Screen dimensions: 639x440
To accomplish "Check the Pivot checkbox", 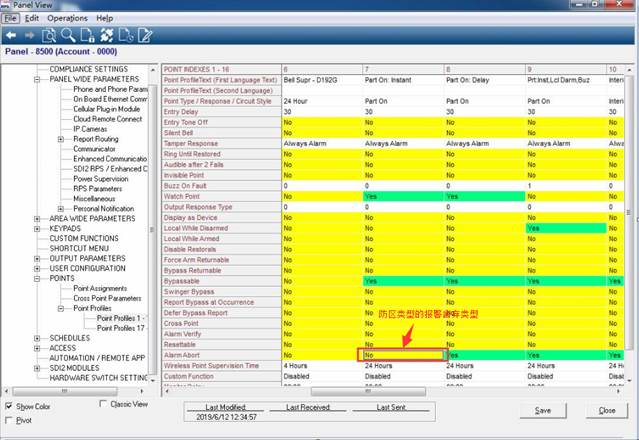I will [10, 422].
